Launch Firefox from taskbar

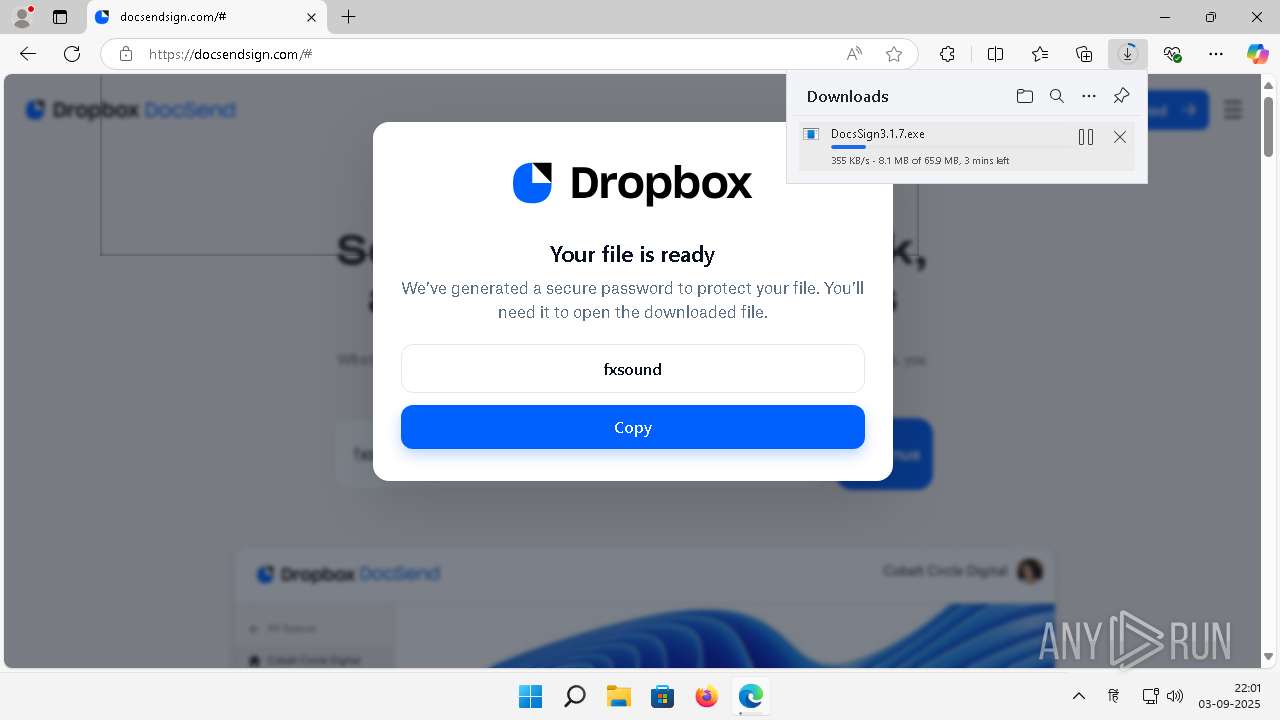tap(706, 696)
